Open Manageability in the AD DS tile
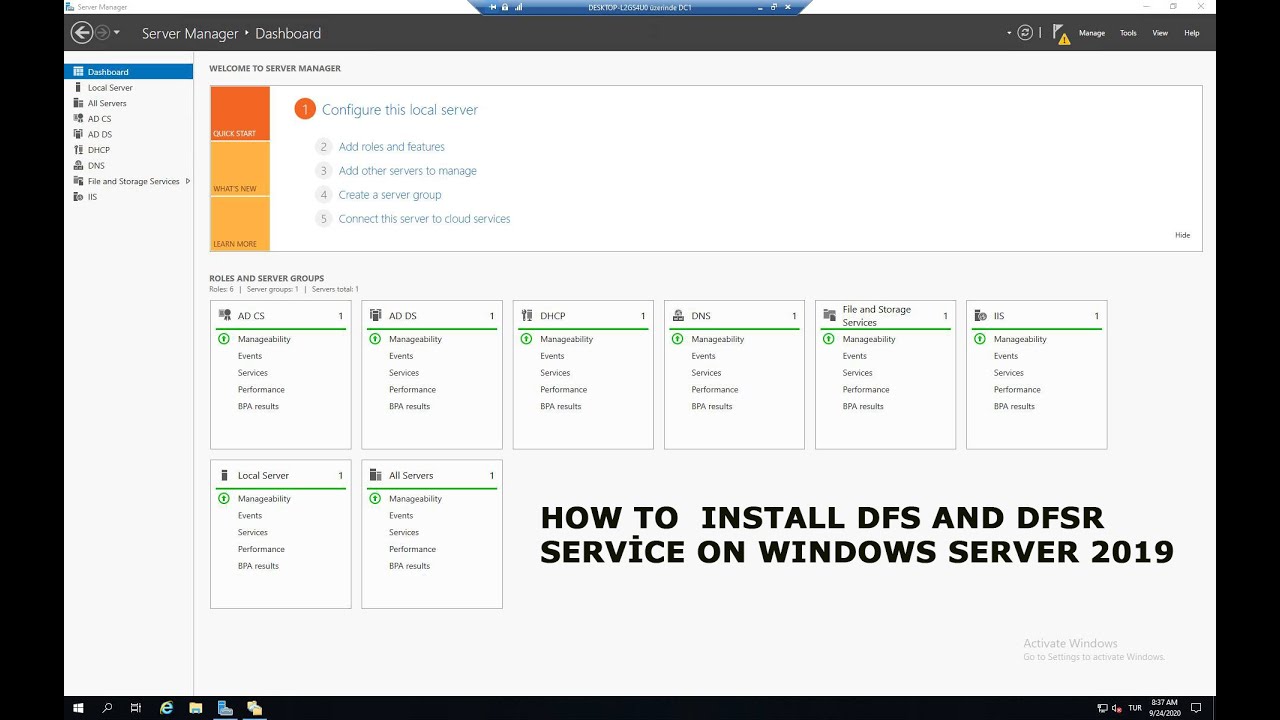Viewport: 1280px width, 720px height. (x=415, y=339)
